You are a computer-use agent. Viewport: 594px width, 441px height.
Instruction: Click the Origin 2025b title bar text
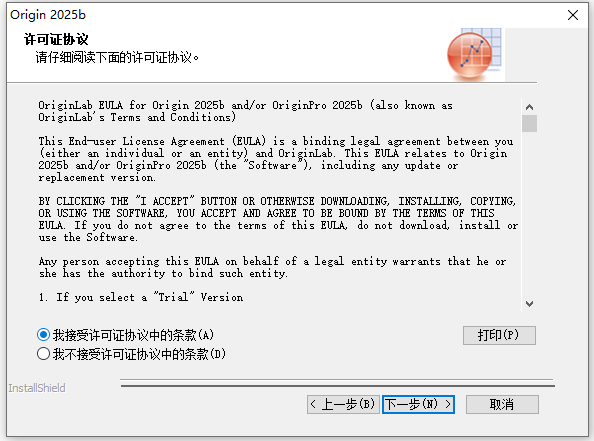click(x=48, y=15)
